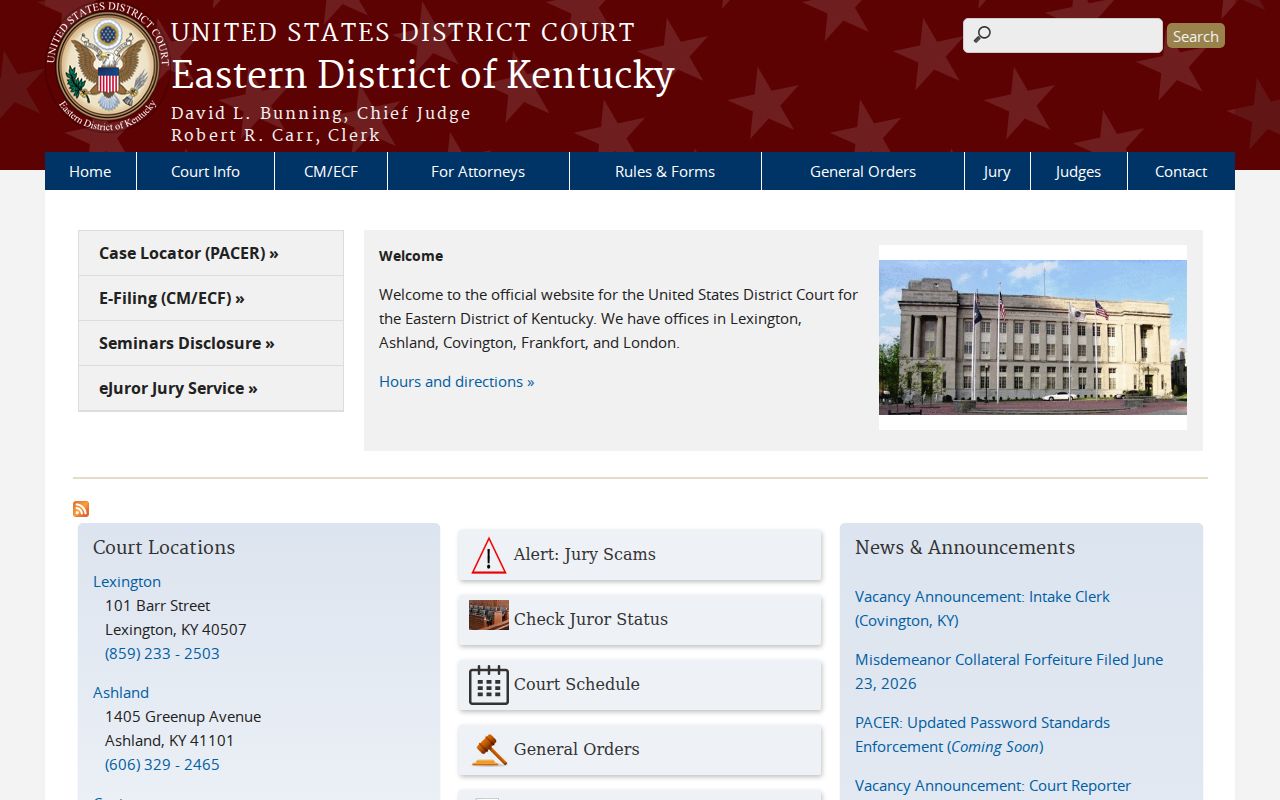Open the For Attorneys menu
The height and width of the screenshot is (800, 1280).
(478, 171)
